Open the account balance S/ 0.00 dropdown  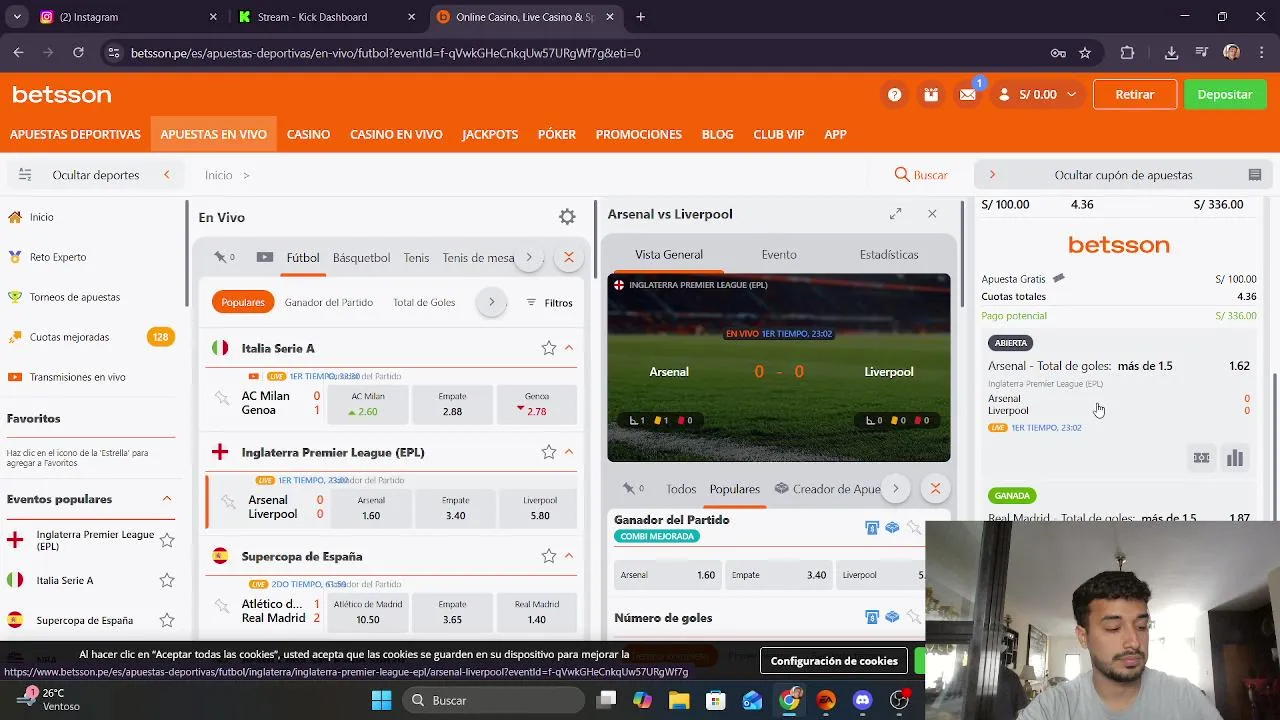point(1039,95)
